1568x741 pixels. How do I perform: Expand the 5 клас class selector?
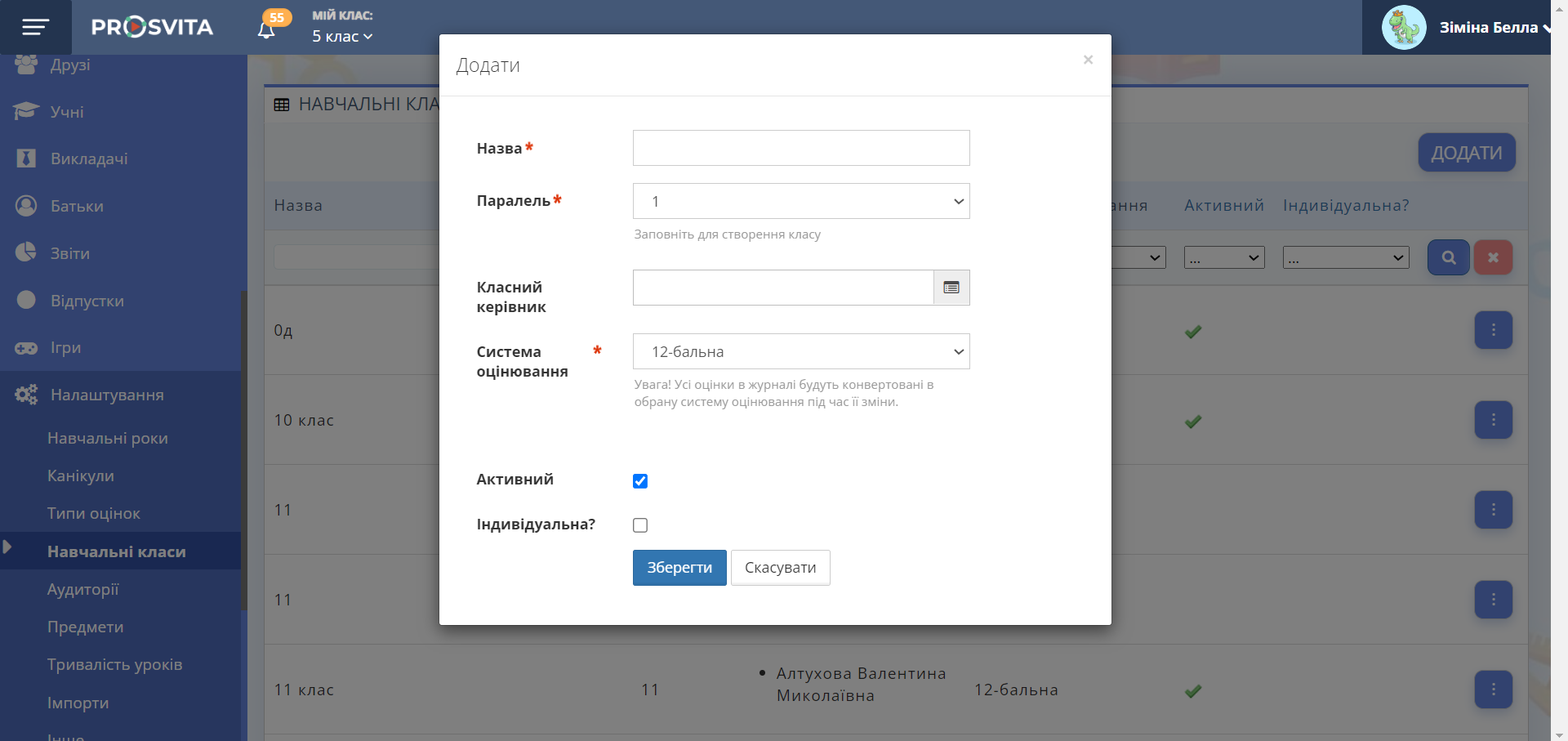pyautogui.click(x=342, y=37)
